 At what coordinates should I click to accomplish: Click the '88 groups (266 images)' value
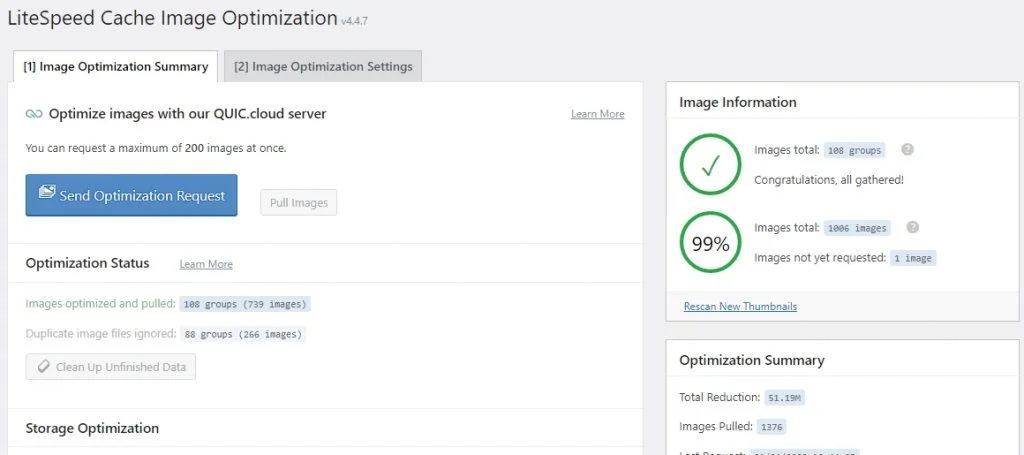point(243,334)
